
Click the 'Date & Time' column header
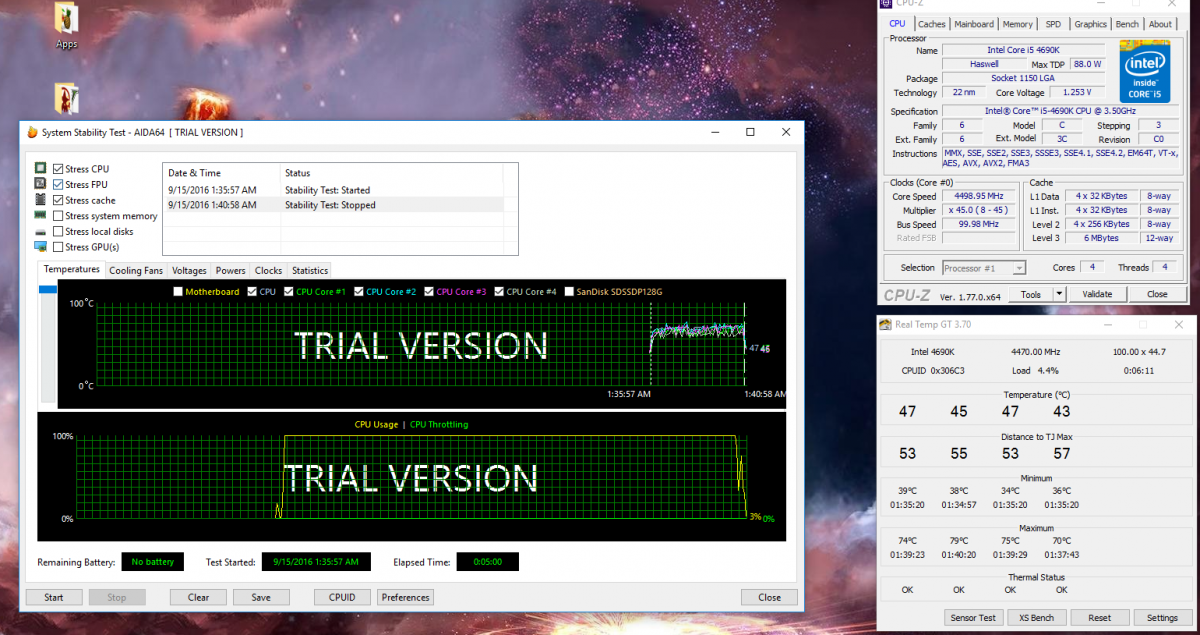pos(221,173)
